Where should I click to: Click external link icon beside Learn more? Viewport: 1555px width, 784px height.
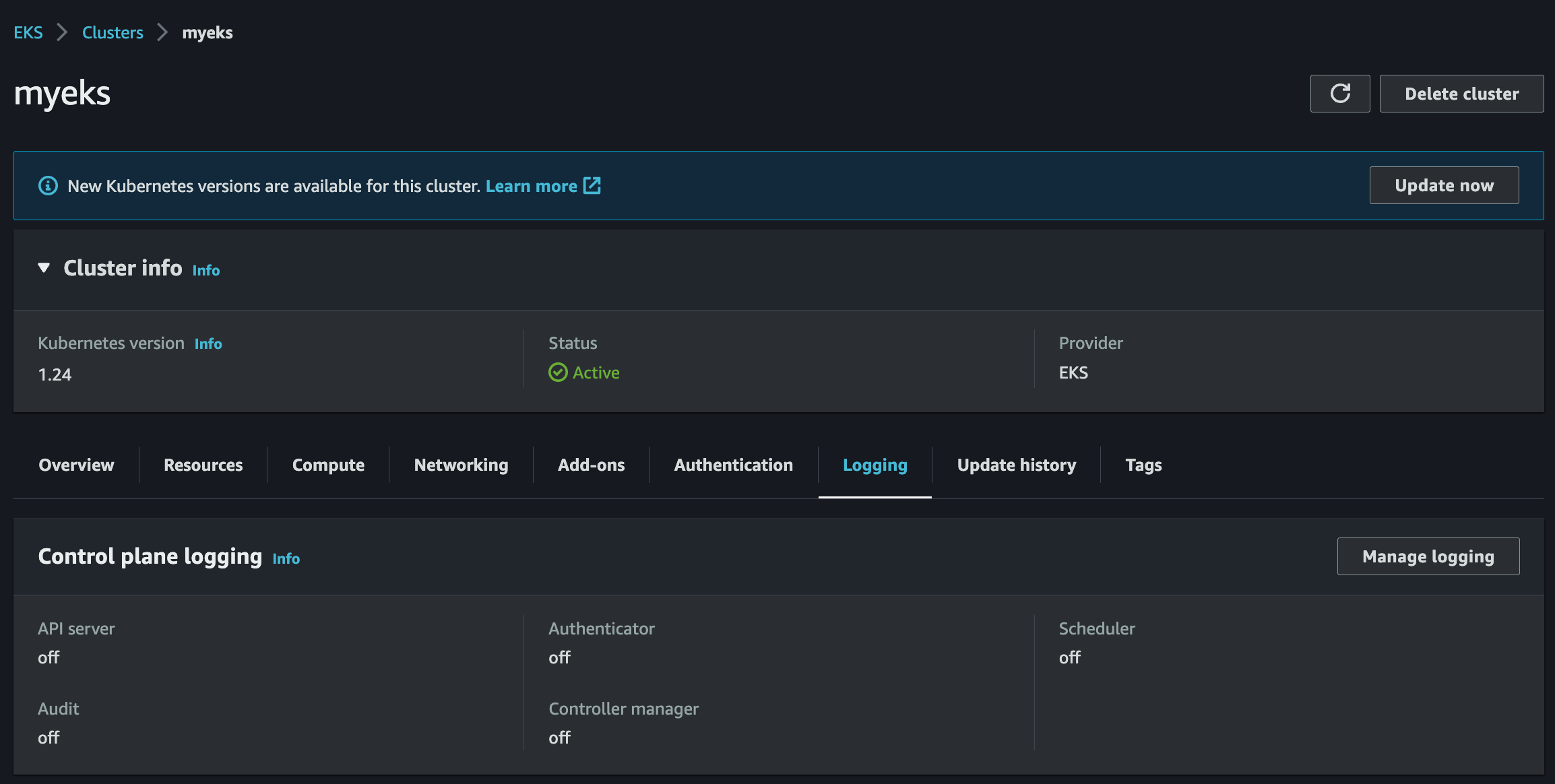pyautogui.click(x=592, y=186)
